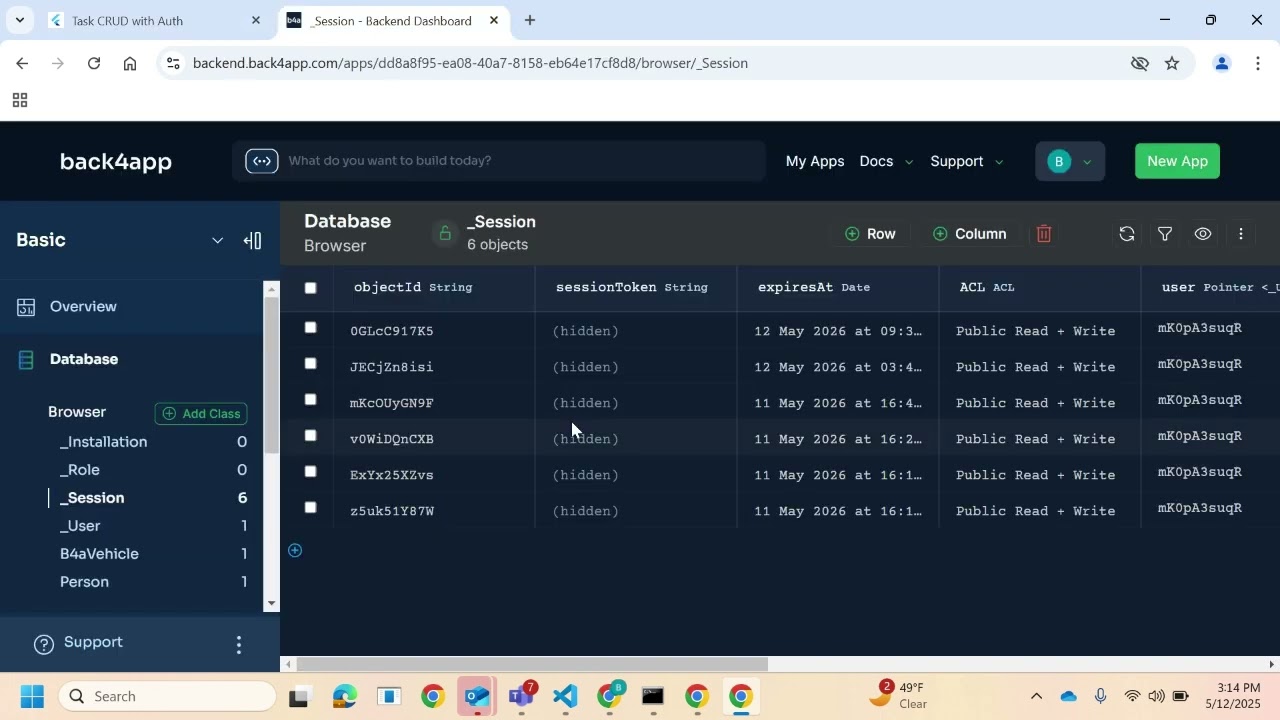Click the Database icon in the sidebar
1280x720 pixels.
click(26, 360)
